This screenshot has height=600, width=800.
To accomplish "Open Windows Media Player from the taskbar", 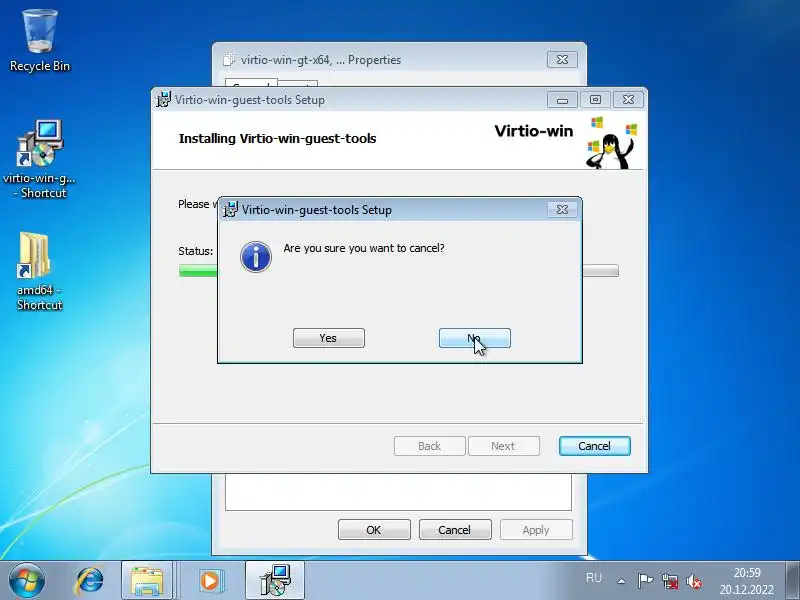I will pos(210,581).
